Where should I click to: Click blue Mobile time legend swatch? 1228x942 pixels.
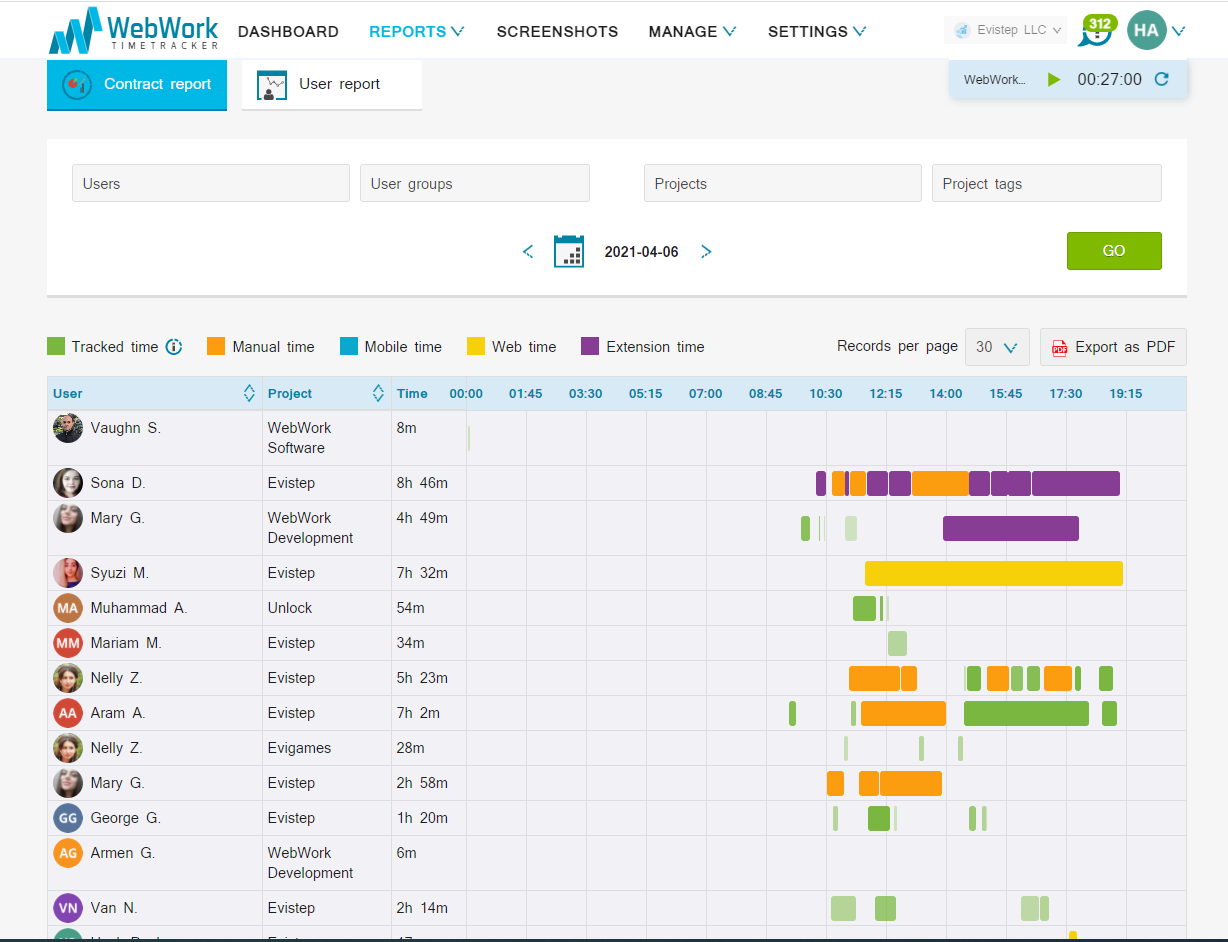click(x=348, y=346)
